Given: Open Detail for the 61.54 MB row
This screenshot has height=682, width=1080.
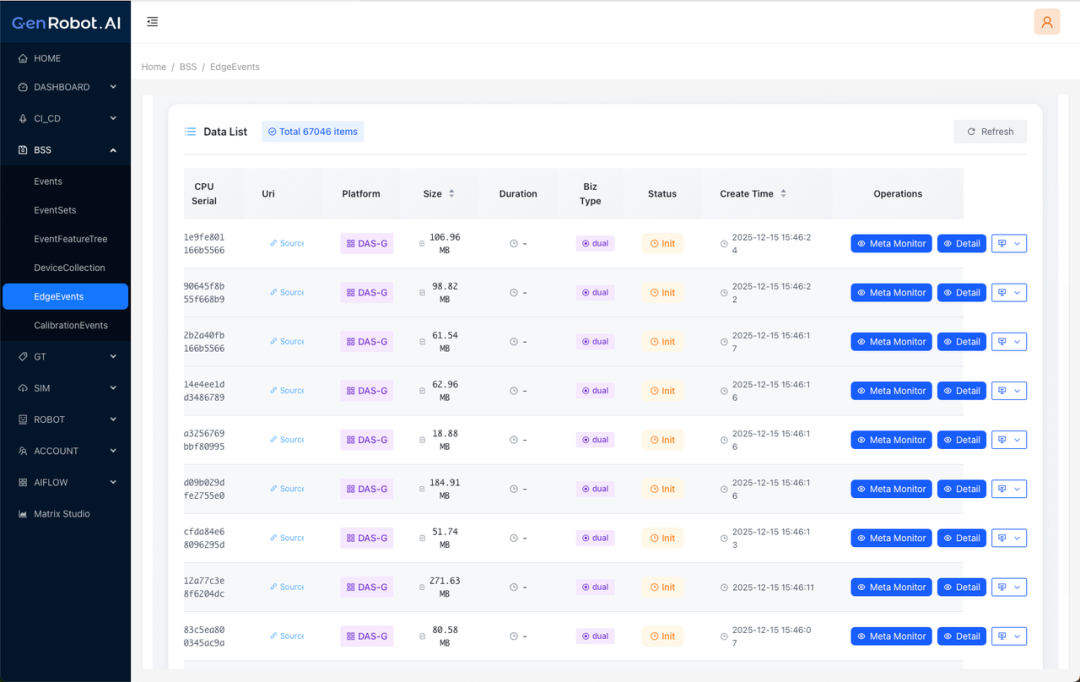Looking at the screenshot, I should [961, 342].
